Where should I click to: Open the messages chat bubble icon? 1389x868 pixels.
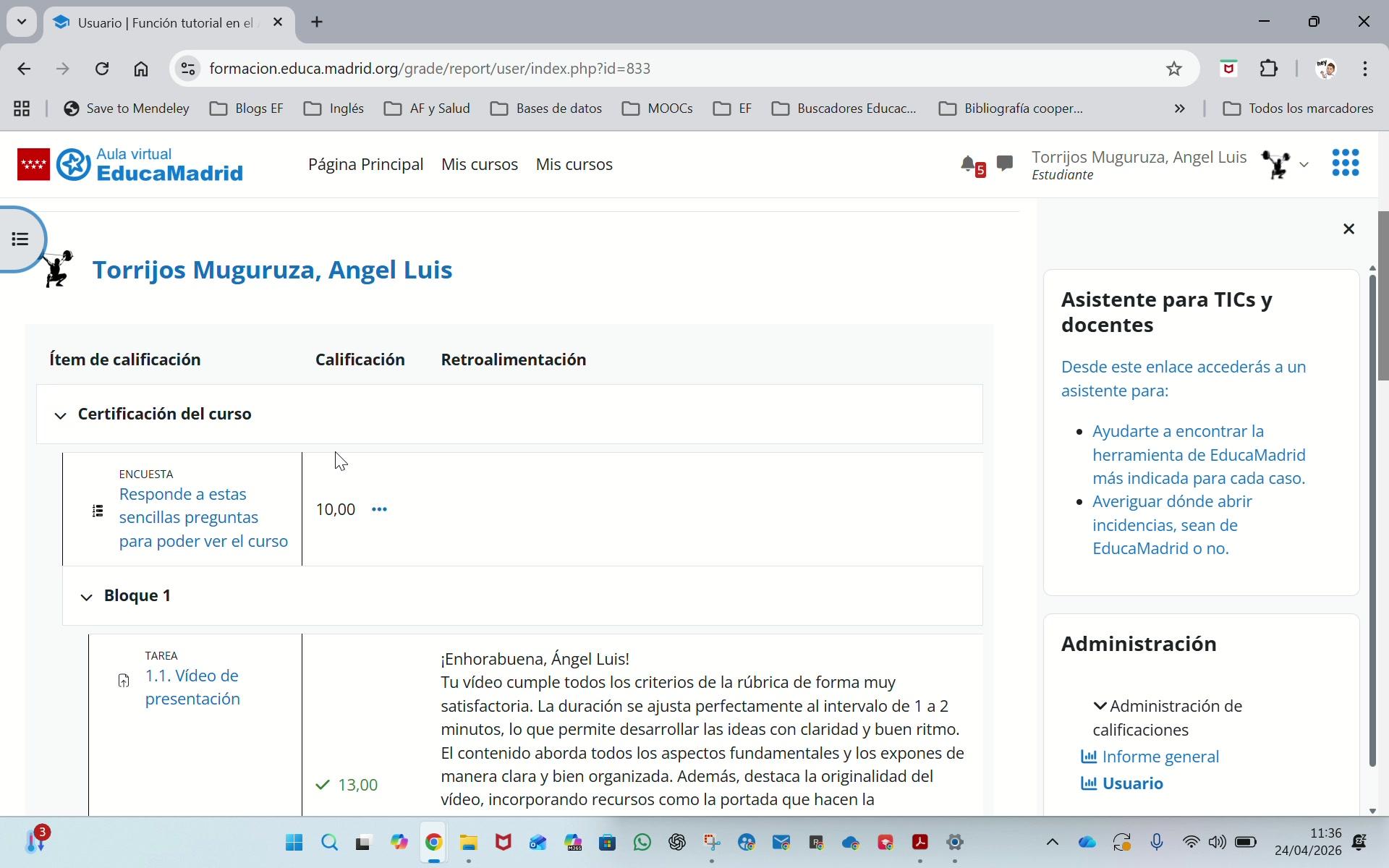[1004, 163]
